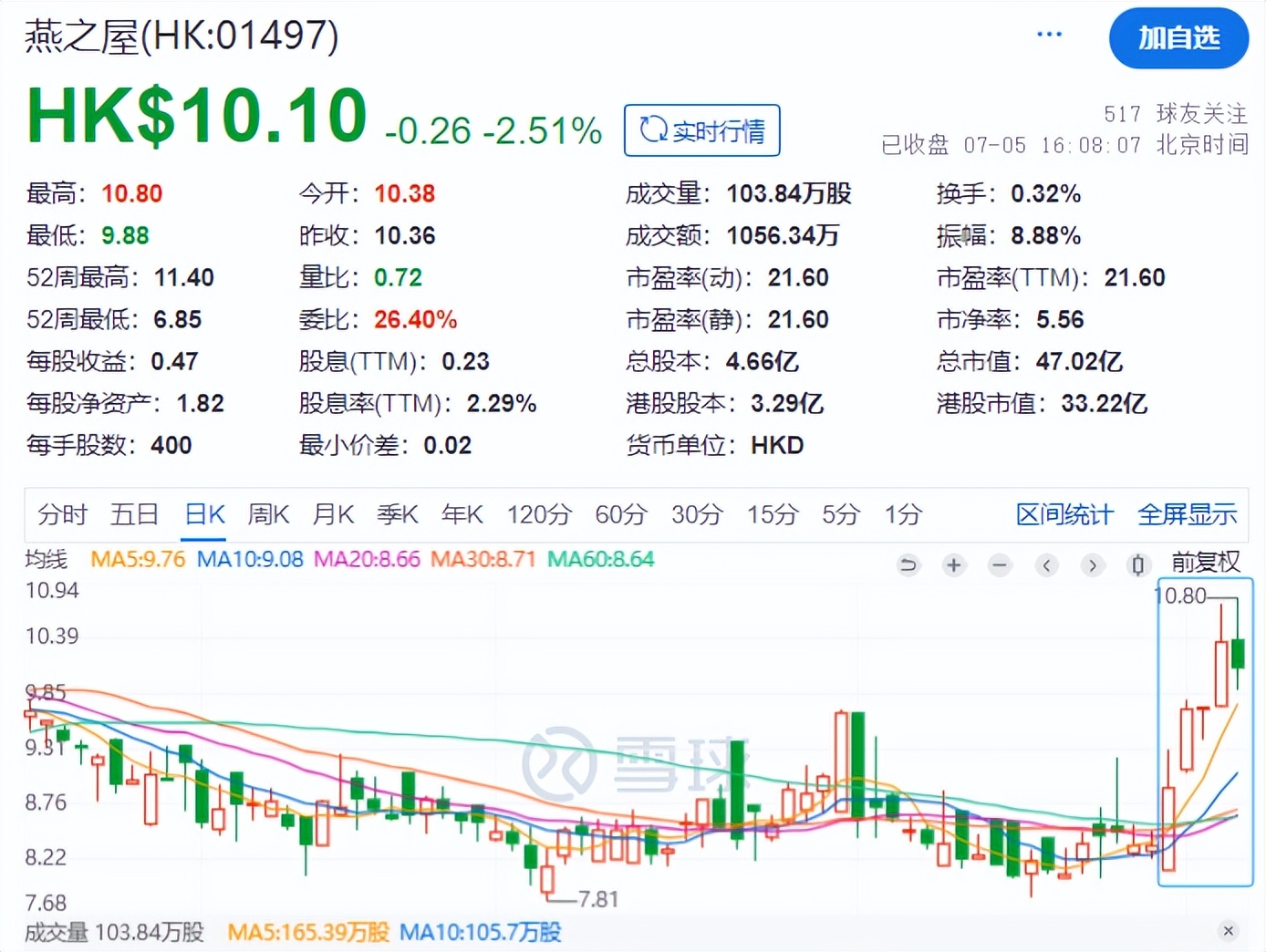1266x952 pixels.
Task: Toggle the MA20:8.66 line color label
Action: [x=367, y=559]
